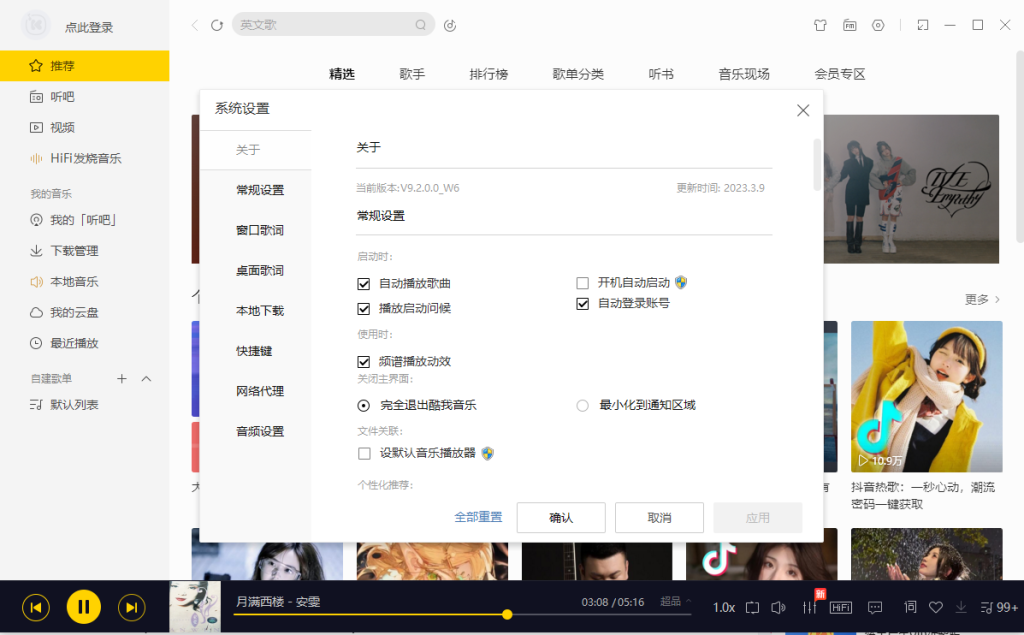Pause the current song
The image size is (1024, 635).
84,607
